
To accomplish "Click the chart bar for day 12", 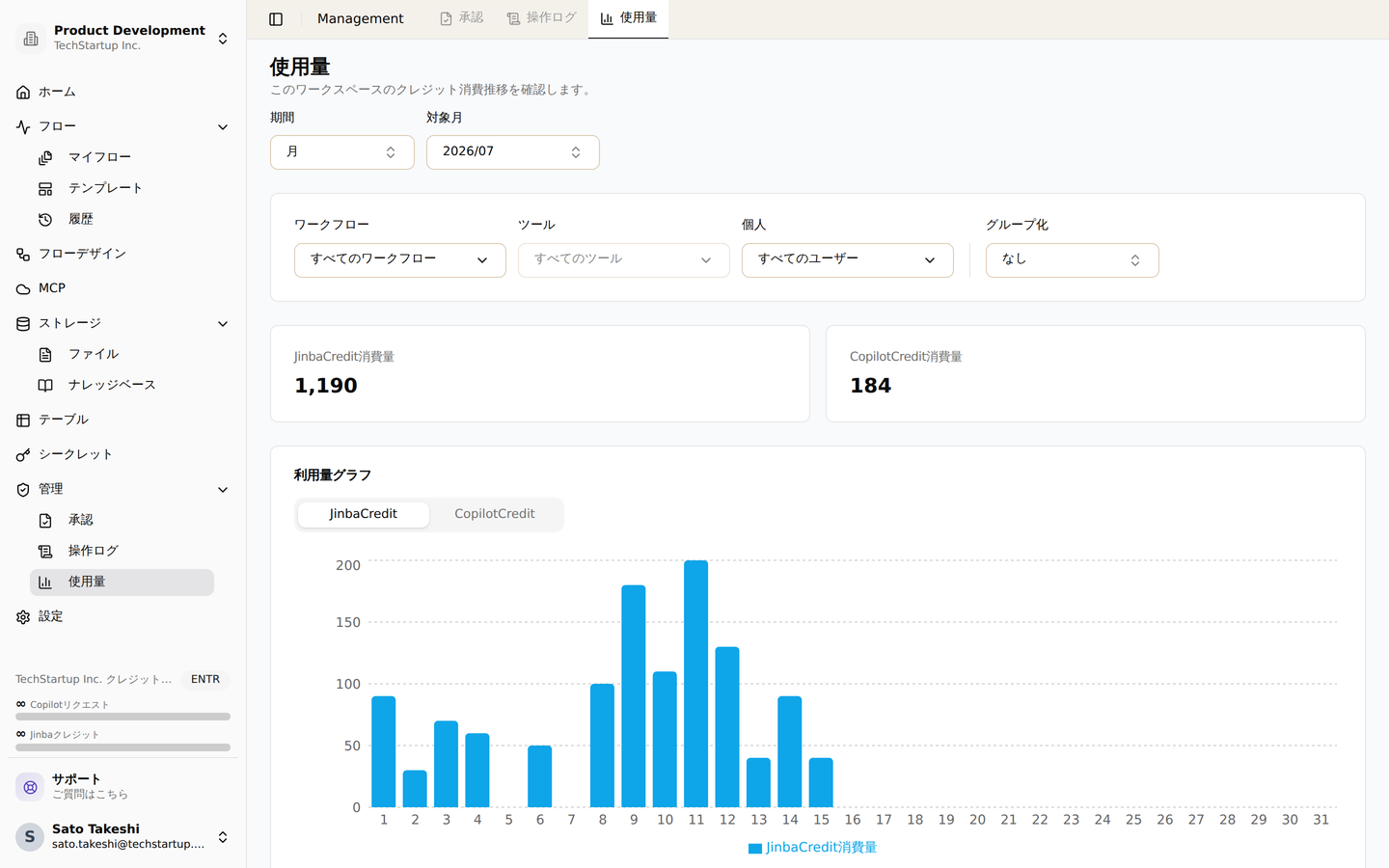I will [727, 727].
